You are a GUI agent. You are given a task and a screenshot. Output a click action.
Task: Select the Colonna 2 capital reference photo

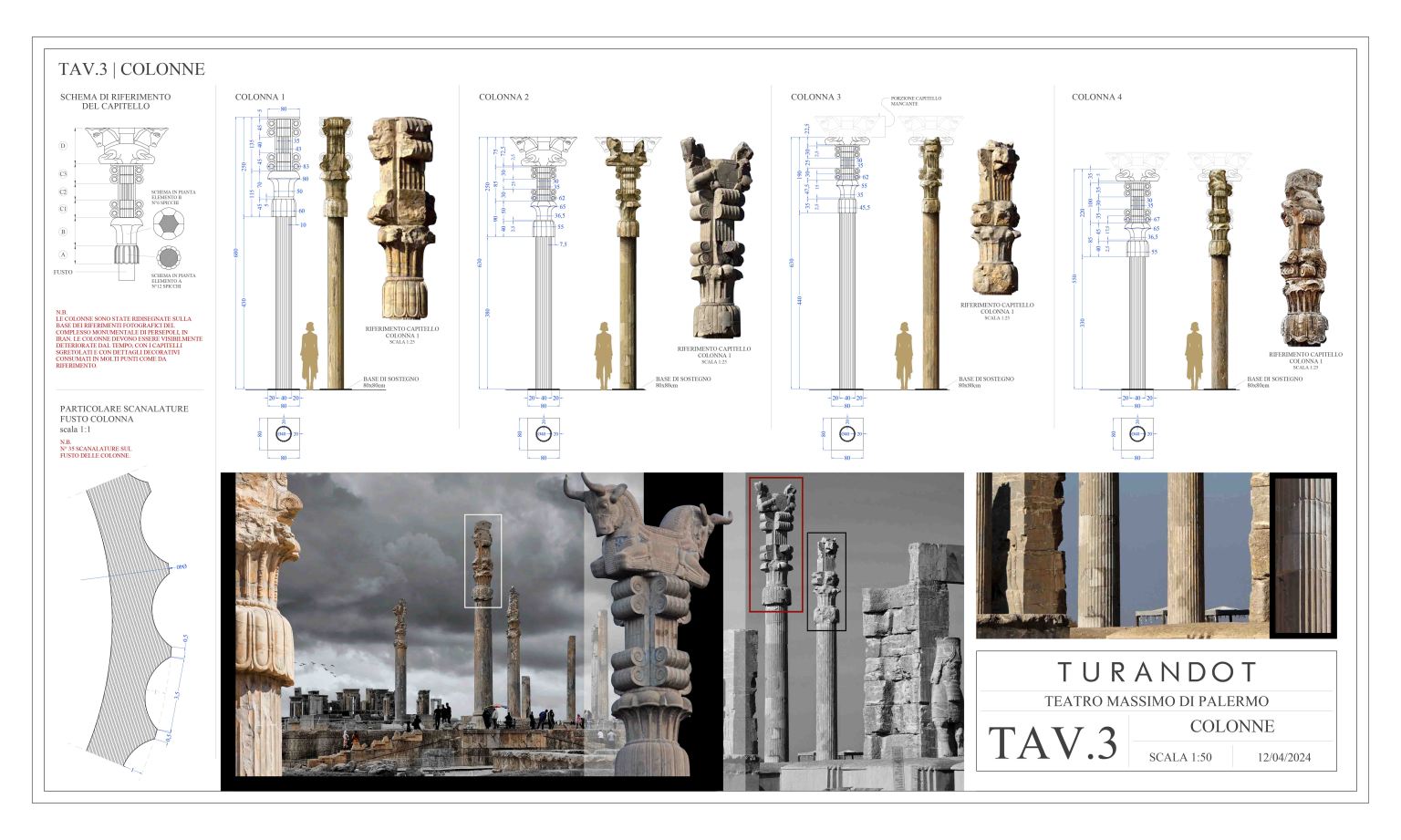(x=716, y=237)
